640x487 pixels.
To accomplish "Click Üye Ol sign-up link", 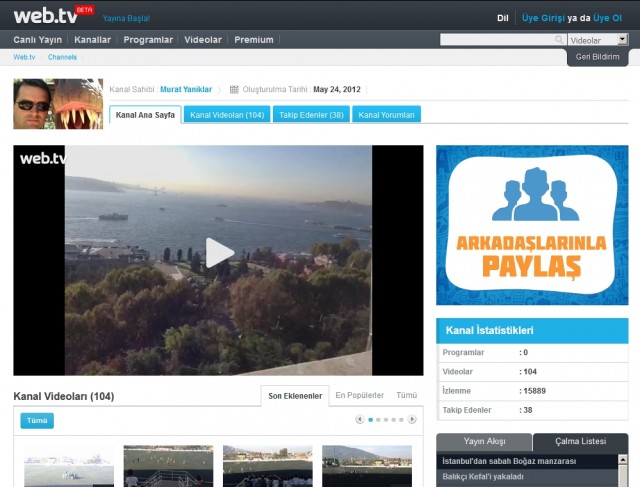I will 607,18.
